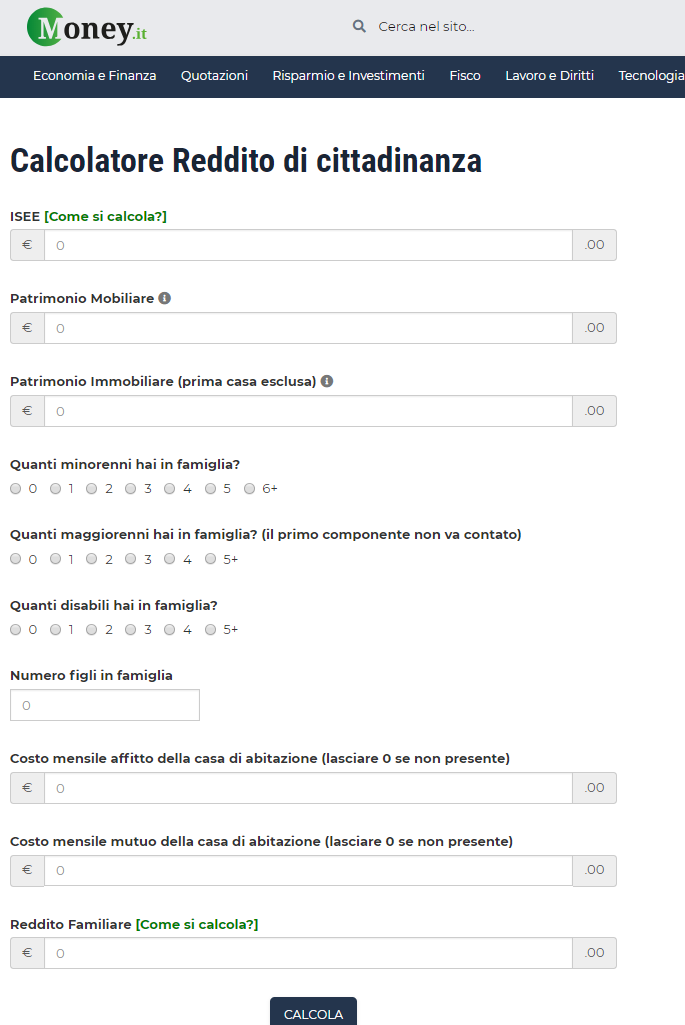Open ISEE Come si calcola link
Screen dimensions: 685x1025
coord(105,216)
